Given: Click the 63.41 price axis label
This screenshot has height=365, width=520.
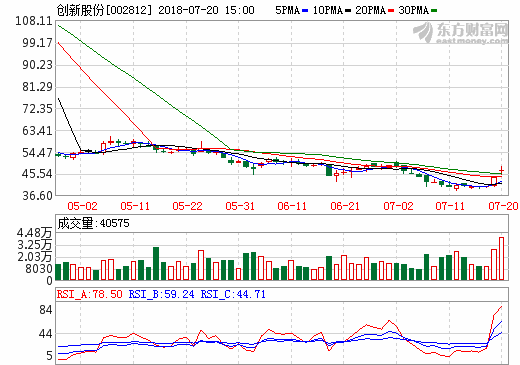Looking at the screenshot, I should coord(37,131).
